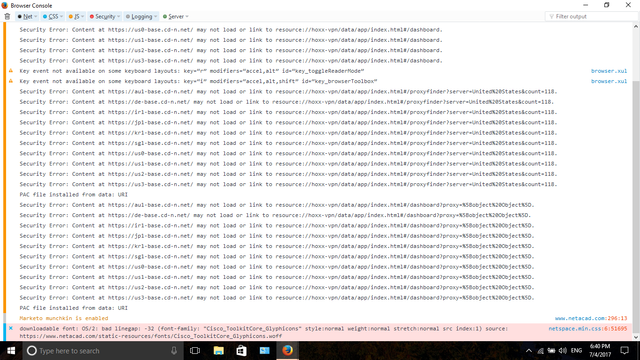Select sg1-base.cd-n.net proxyfinder security error line
Viewport: 640px width, 360px height.
[x=288, y=143]
